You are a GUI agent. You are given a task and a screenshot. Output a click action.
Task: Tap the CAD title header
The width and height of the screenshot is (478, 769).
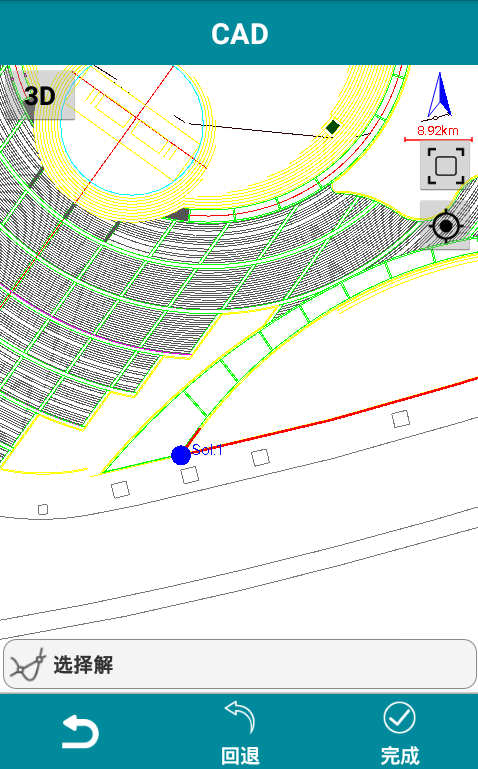(239, 34)
